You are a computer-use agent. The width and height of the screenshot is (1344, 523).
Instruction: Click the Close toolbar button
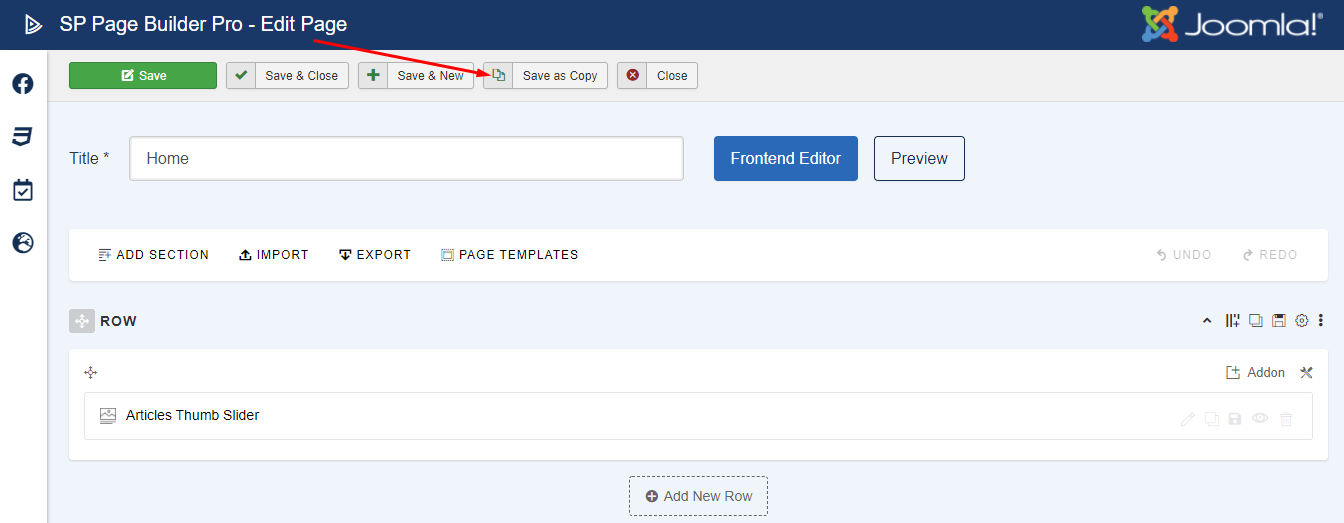point(657,76)
